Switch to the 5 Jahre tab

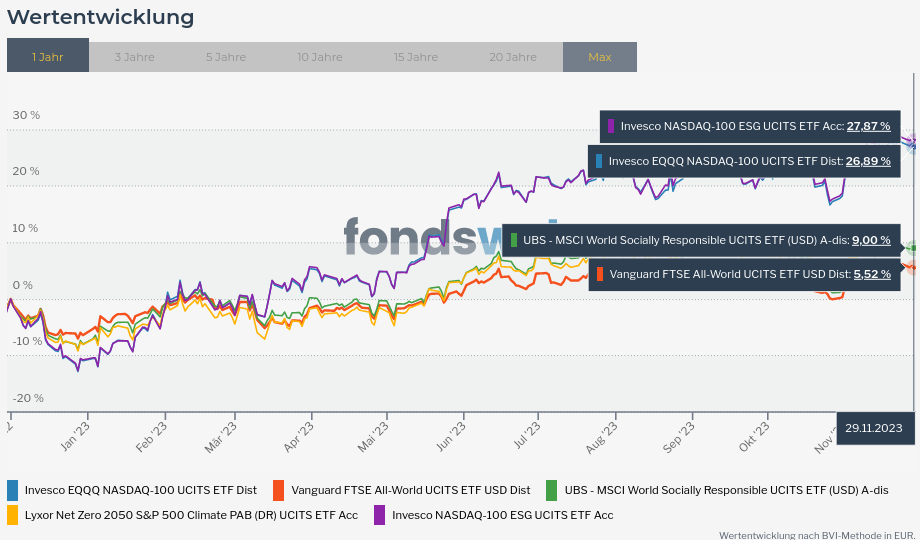(x=226, y=57)
